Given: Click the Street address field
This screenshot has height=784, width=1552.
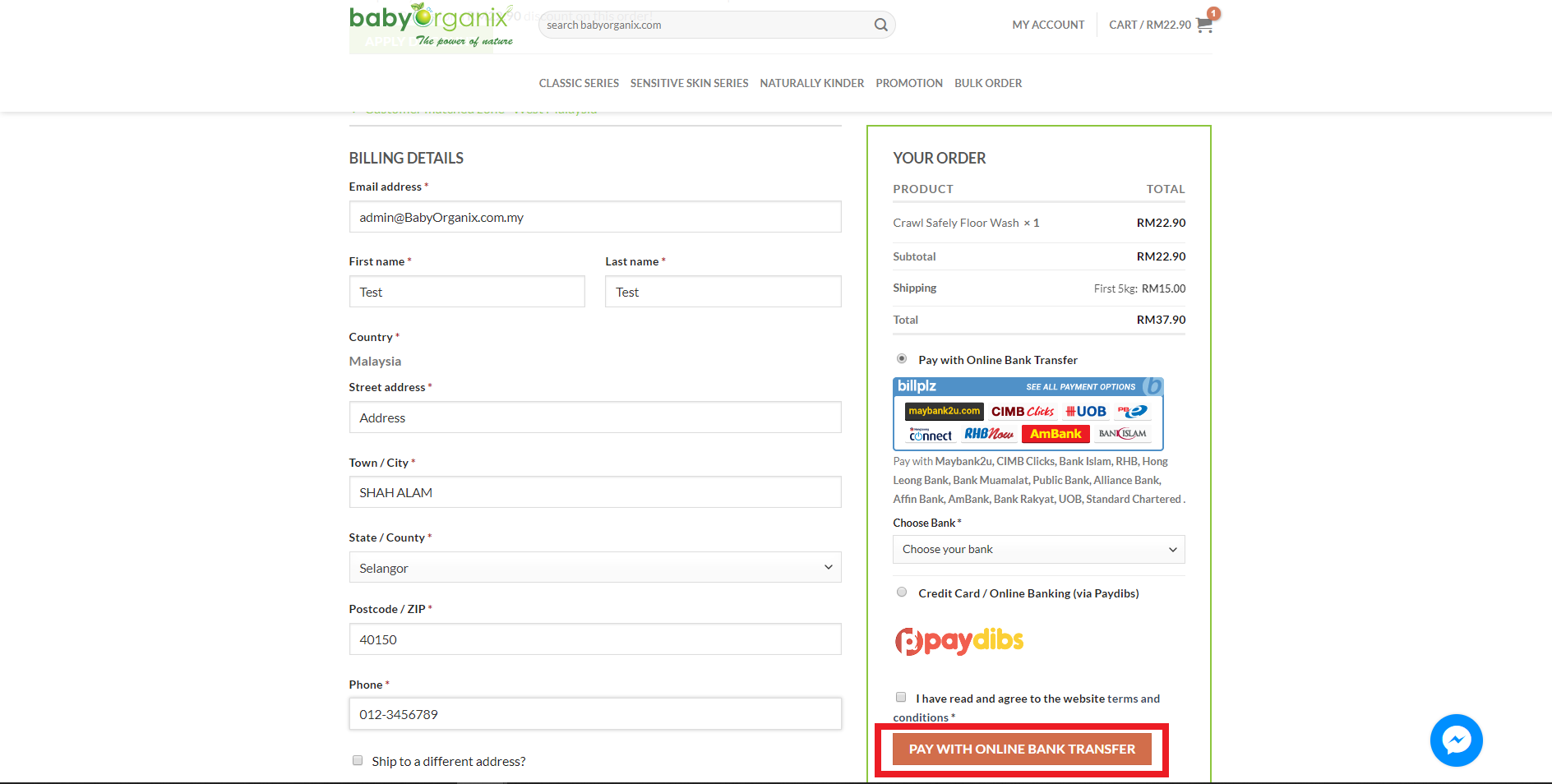Looking at the screenshot, I should pos(595,417).
